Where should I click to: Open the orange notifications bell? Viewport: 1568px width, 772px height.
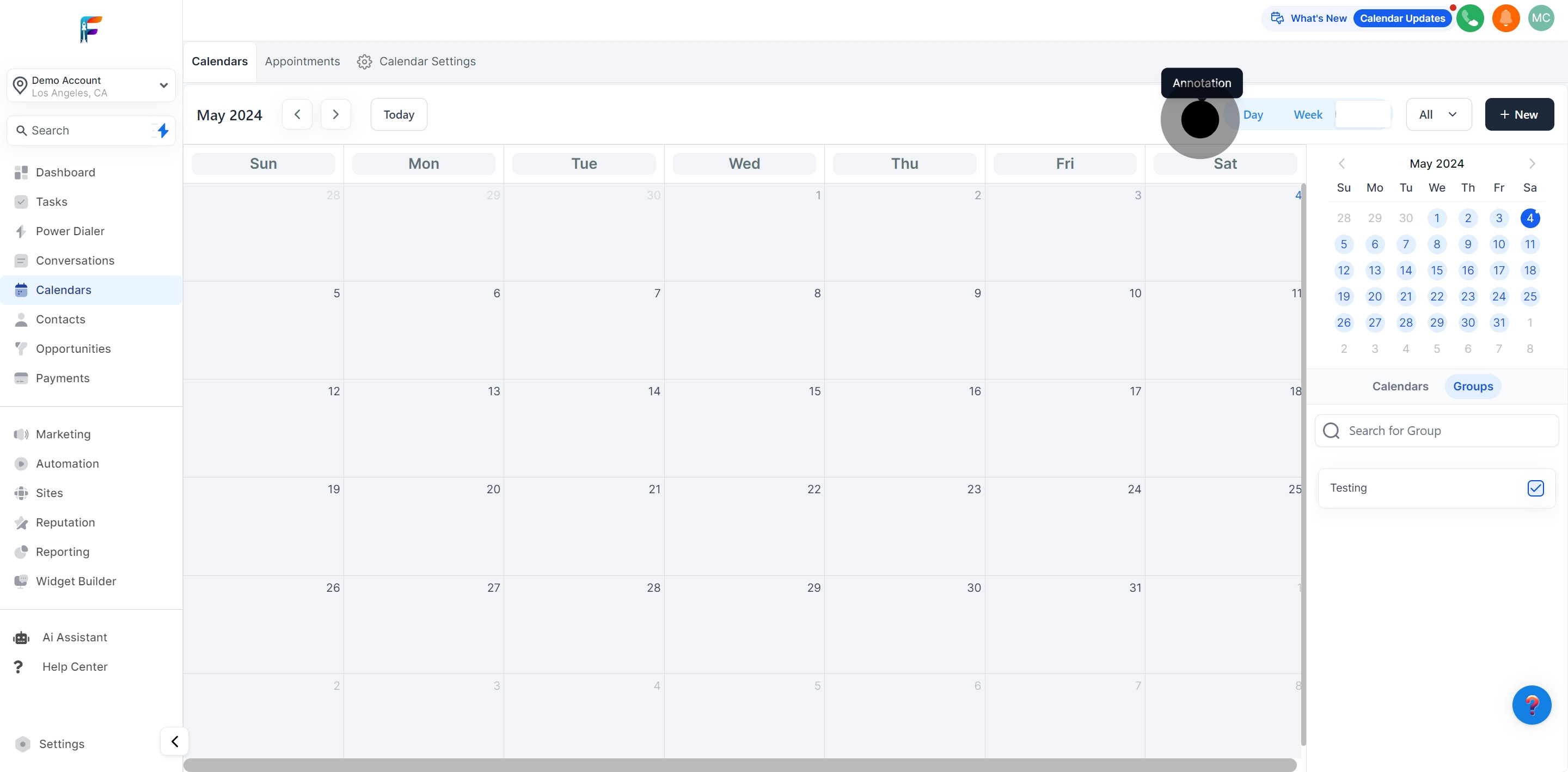[x=1505, y=19]
